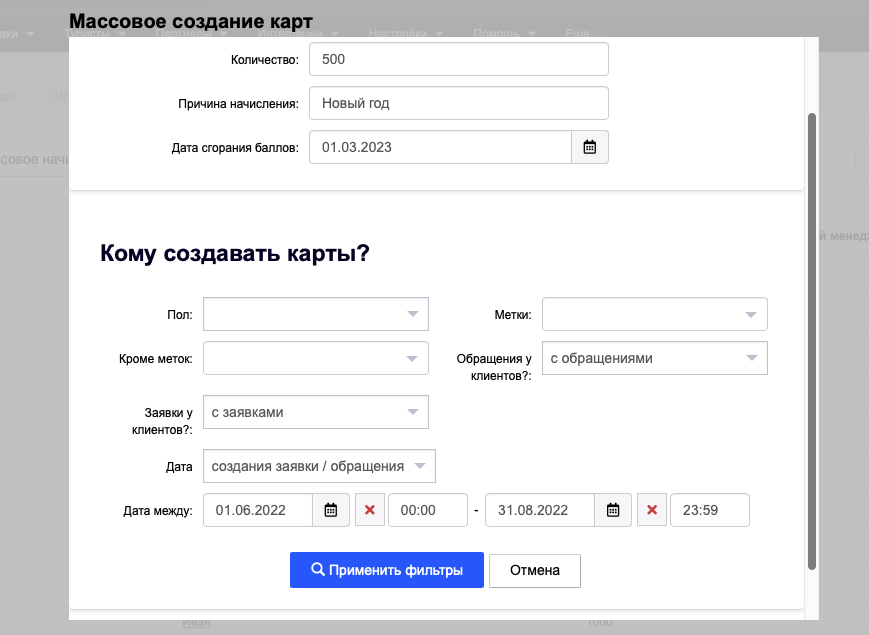Open the Настройки menu in background page
This screenshot has height=635, width=869.
pos(405,33)
